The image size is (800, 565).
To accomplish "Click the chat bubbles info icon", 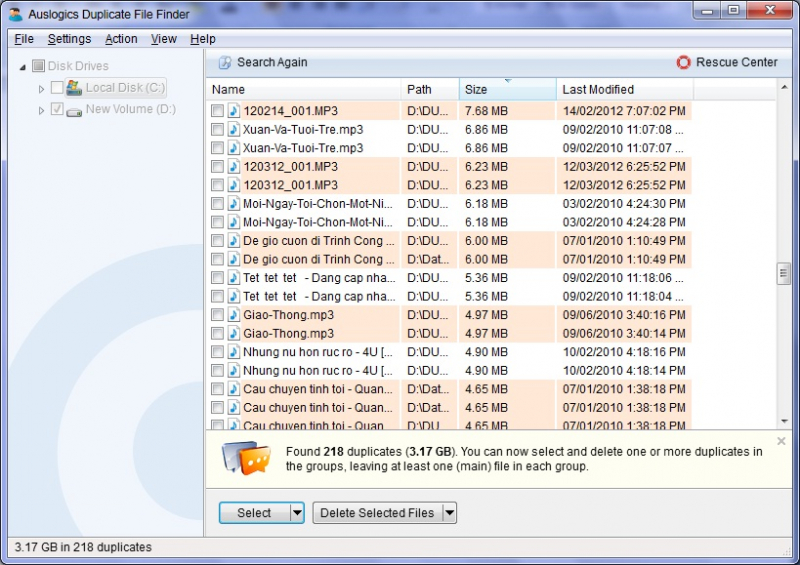I will (x=246, y=457).
